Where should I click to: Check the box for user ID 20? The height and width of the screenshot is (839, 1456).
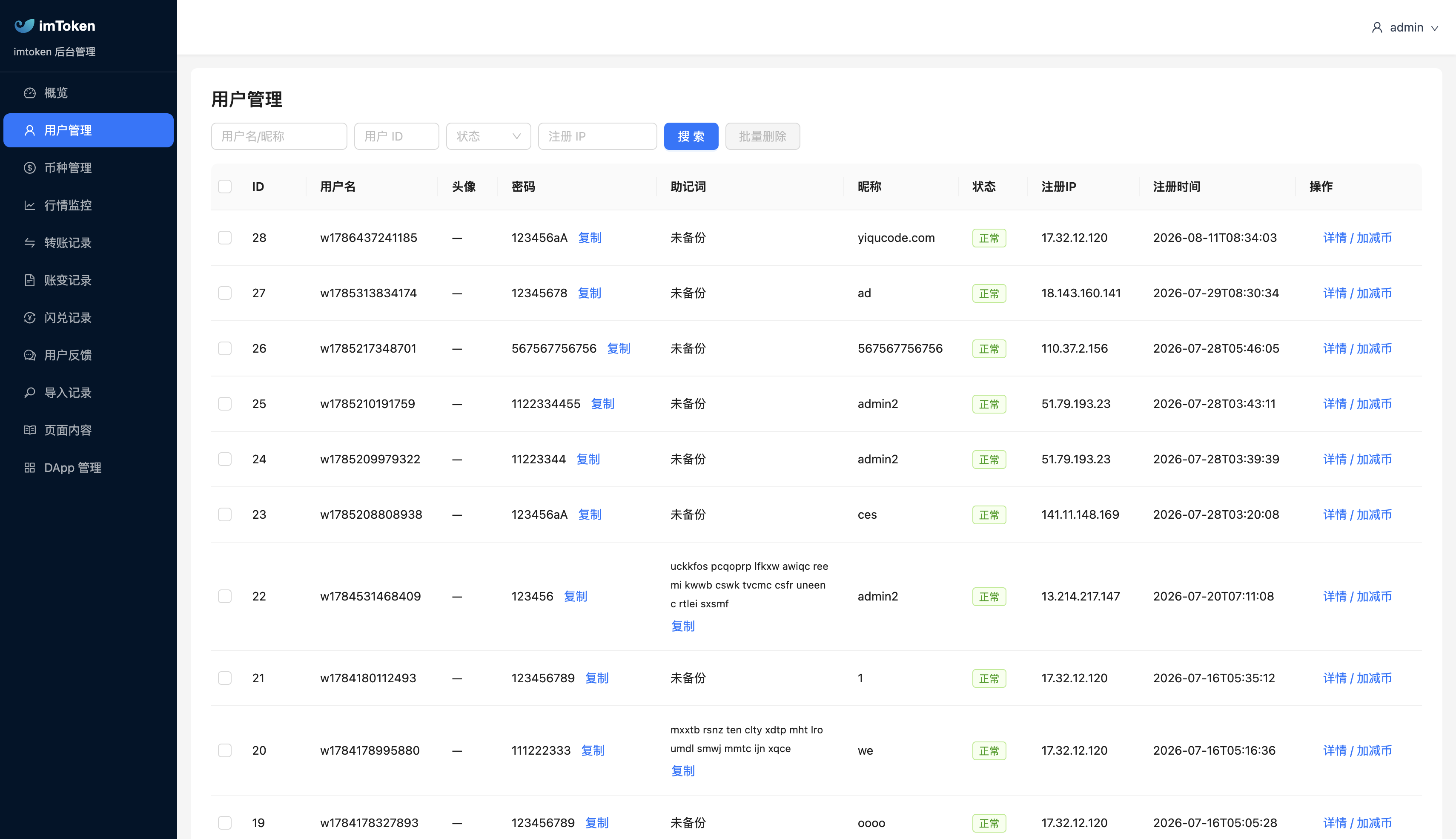tap(225, 751)
